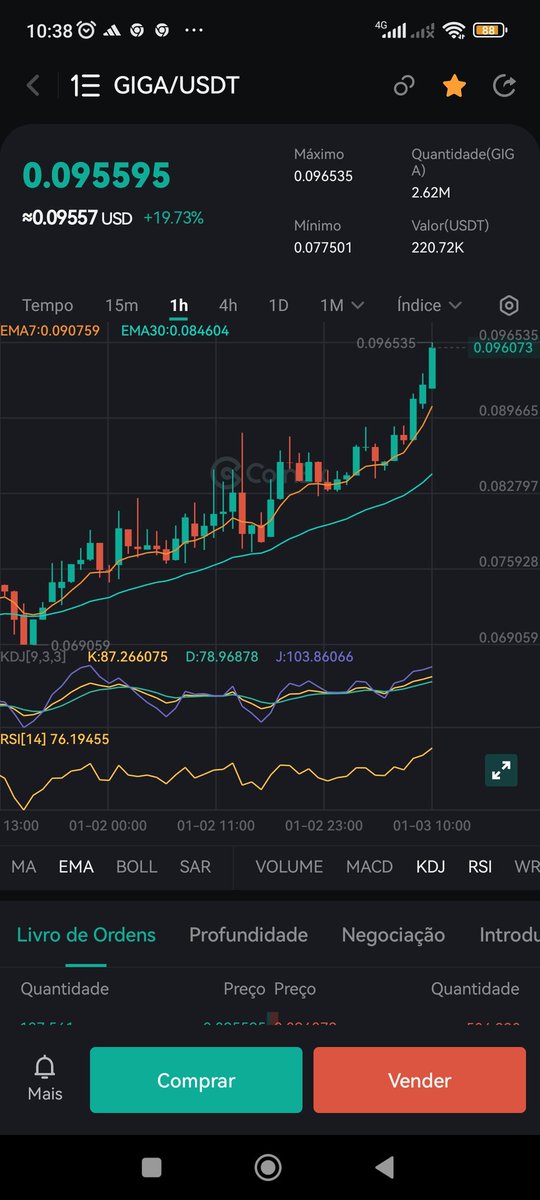Toggle the RSI sub-indicator
The image size is (540, 1200).
tap(480, 867)
